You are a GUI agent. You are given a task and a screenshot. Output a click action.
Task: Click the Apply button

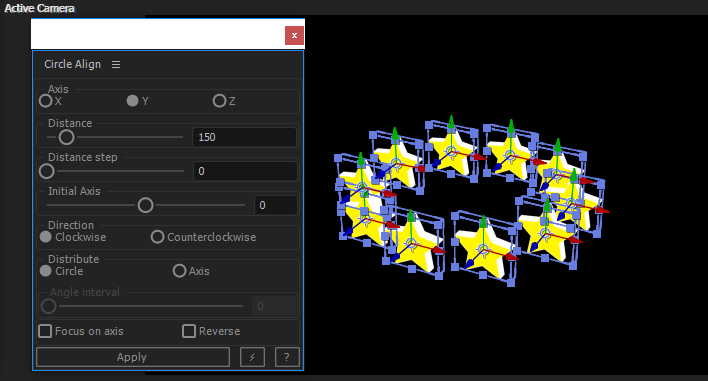point(133,357)
